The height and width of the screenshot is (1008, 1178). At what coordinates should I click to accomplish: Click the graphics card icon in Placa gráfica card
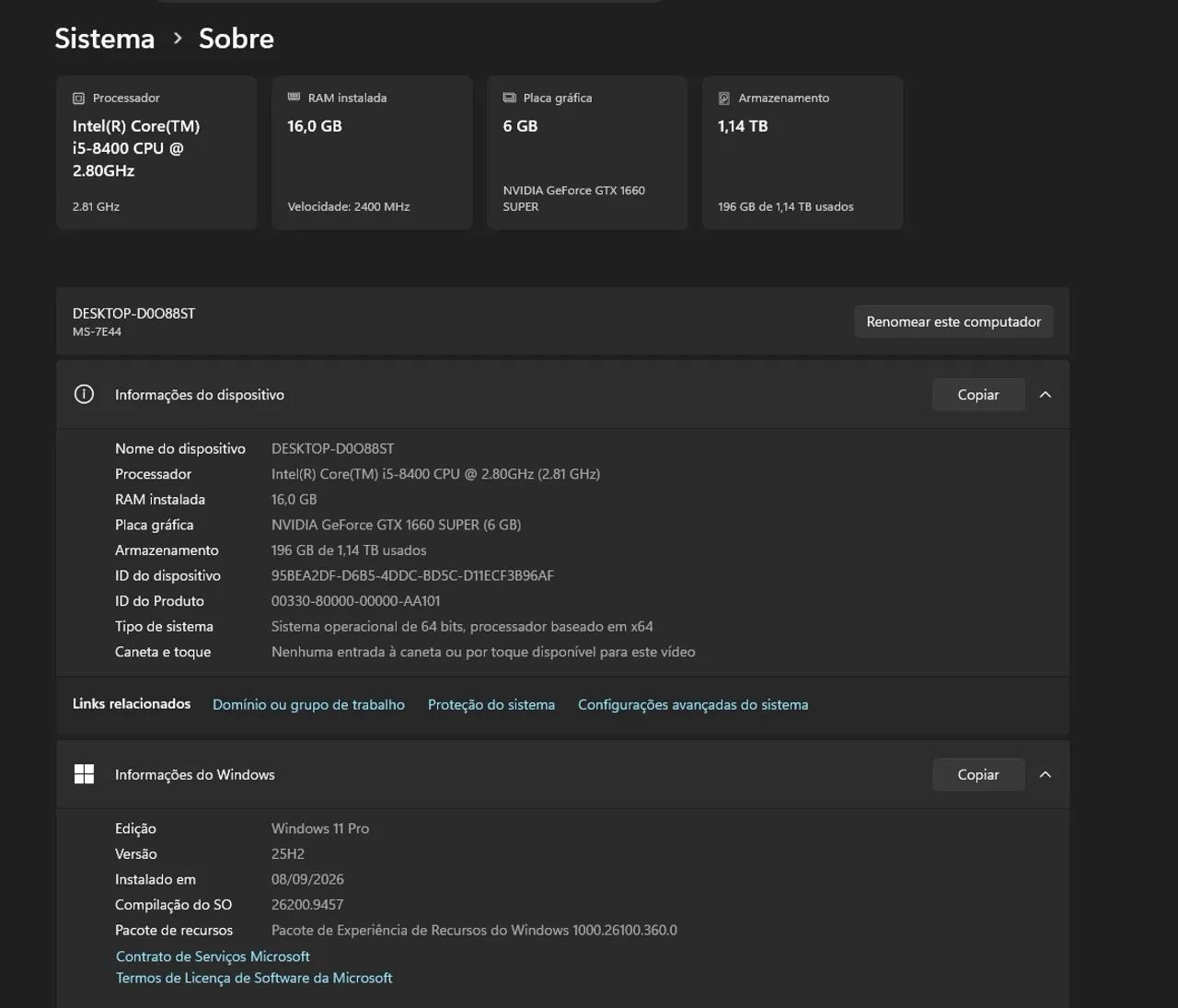[x=510, y=98]
